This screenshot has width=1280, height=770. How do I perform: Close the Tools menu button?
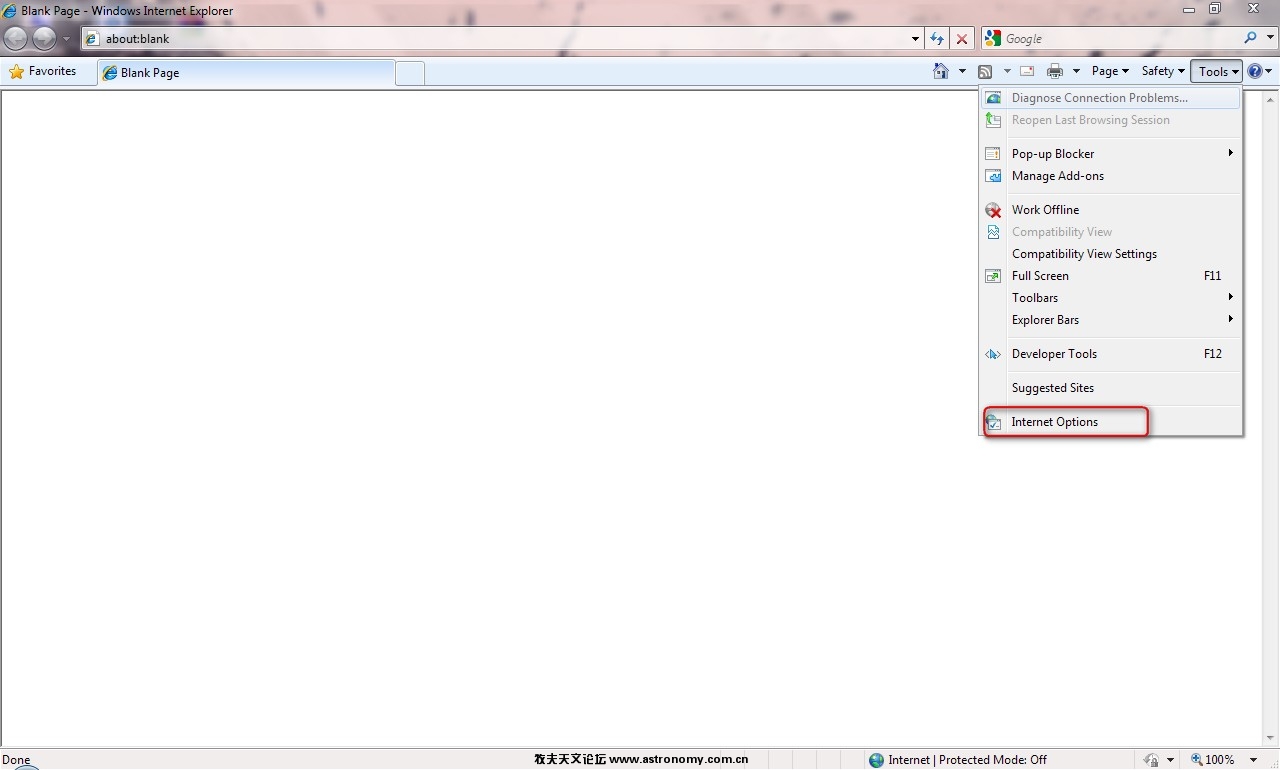(x=1216, y=71)
